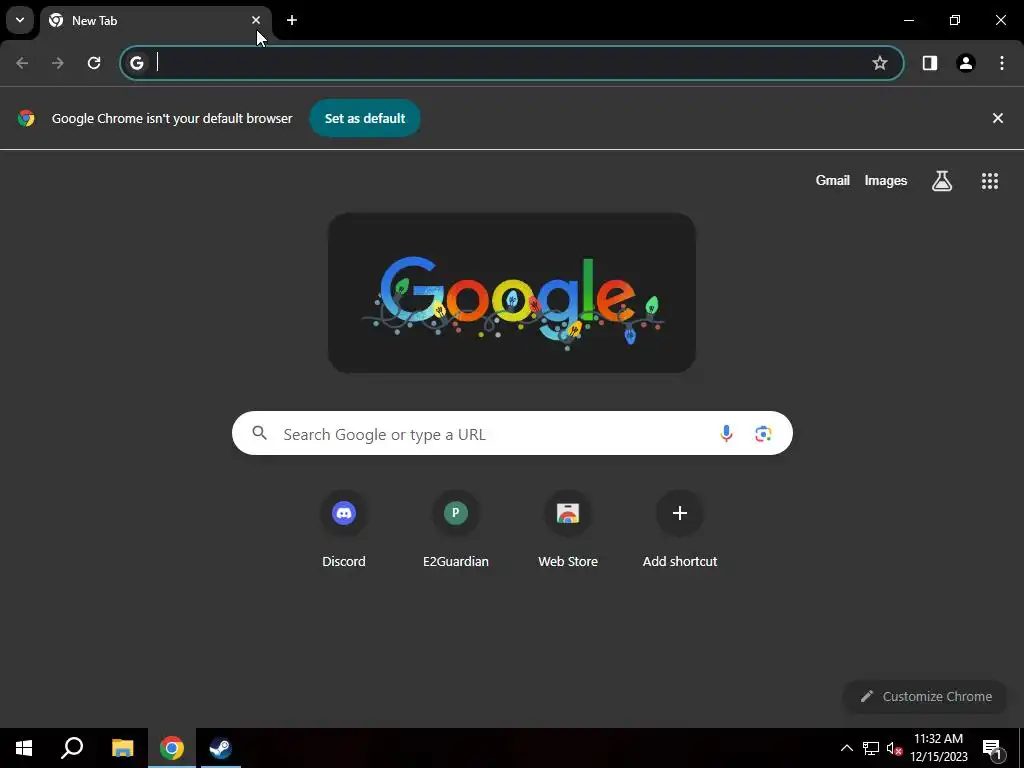Click the Google G icon in address bar
1024x768 pixels.
click(x=136, y=63)
